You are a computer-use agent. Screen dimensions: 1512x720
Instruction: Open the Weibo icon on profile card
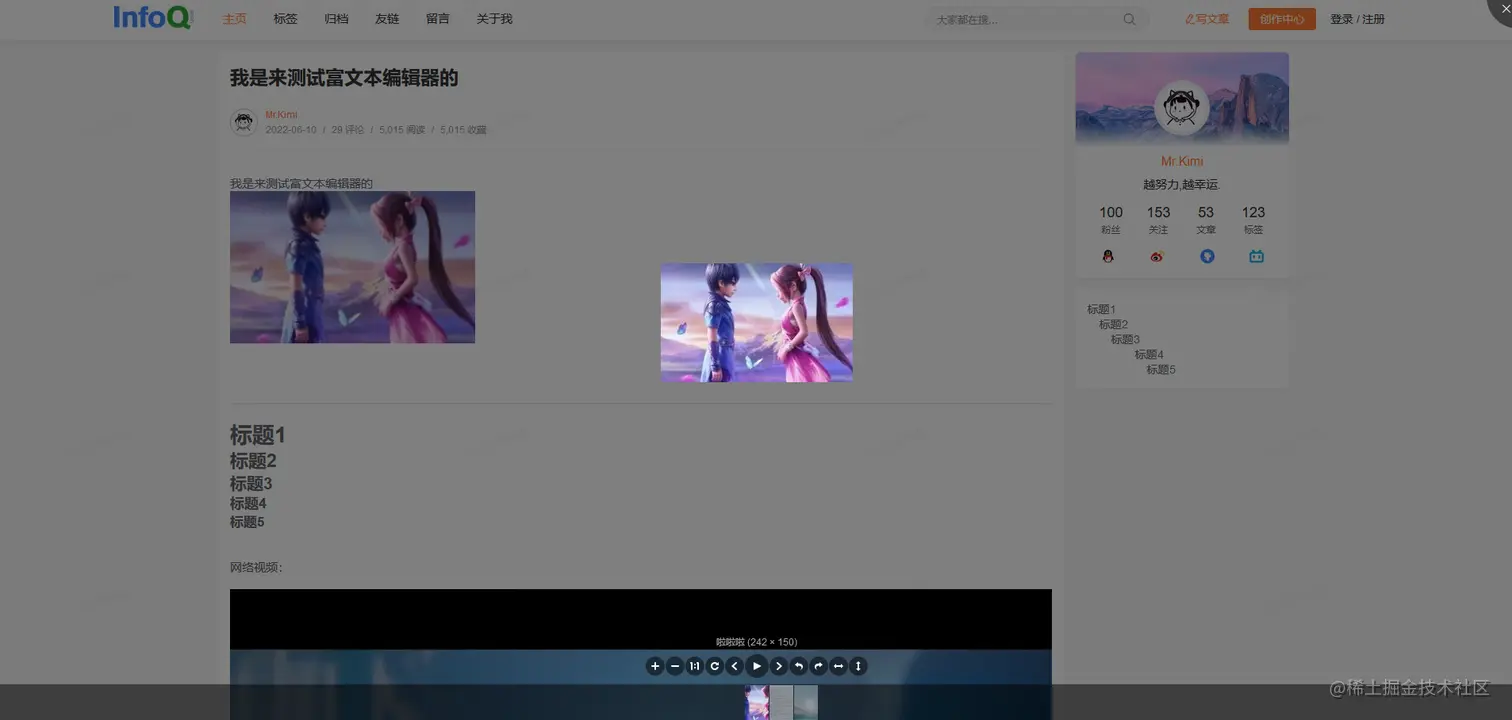tap(1157, 256)
